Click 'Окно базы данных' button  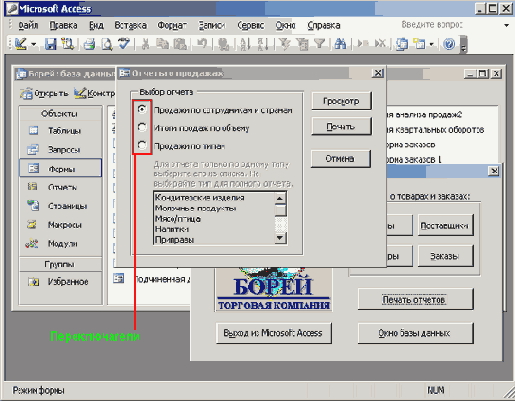click(415, 333)
